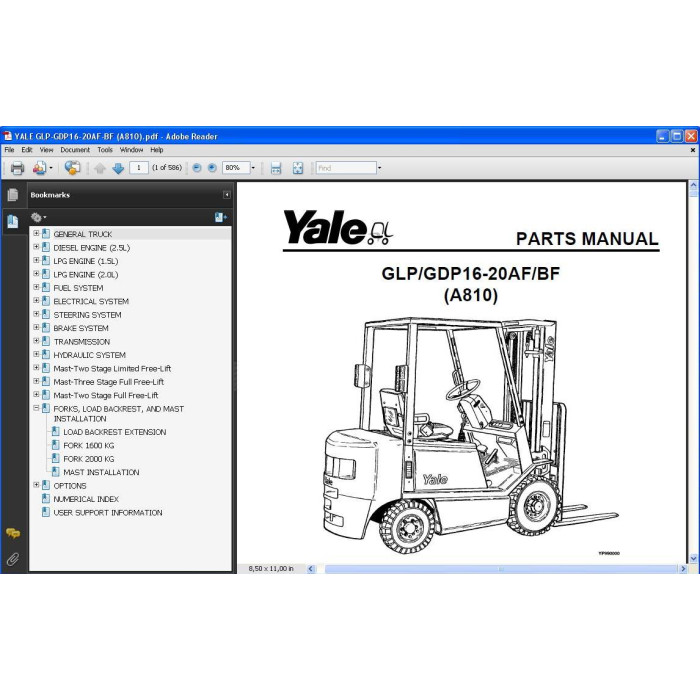Click vertical scrollbar down arrow
The image size is (700, 700).
[x=693, y=558]
